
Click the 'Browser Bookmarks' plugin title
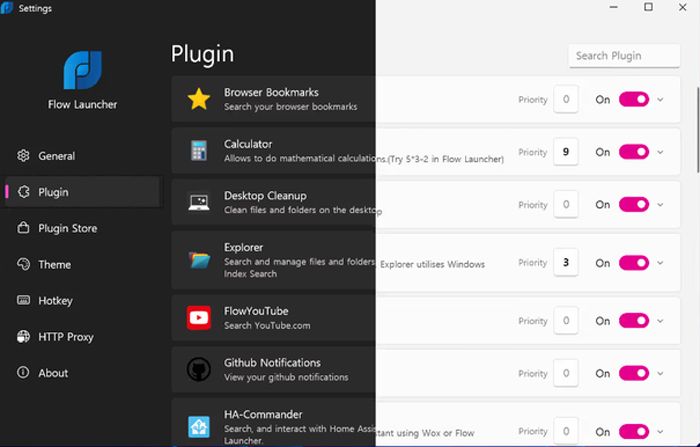coord(271,92)
